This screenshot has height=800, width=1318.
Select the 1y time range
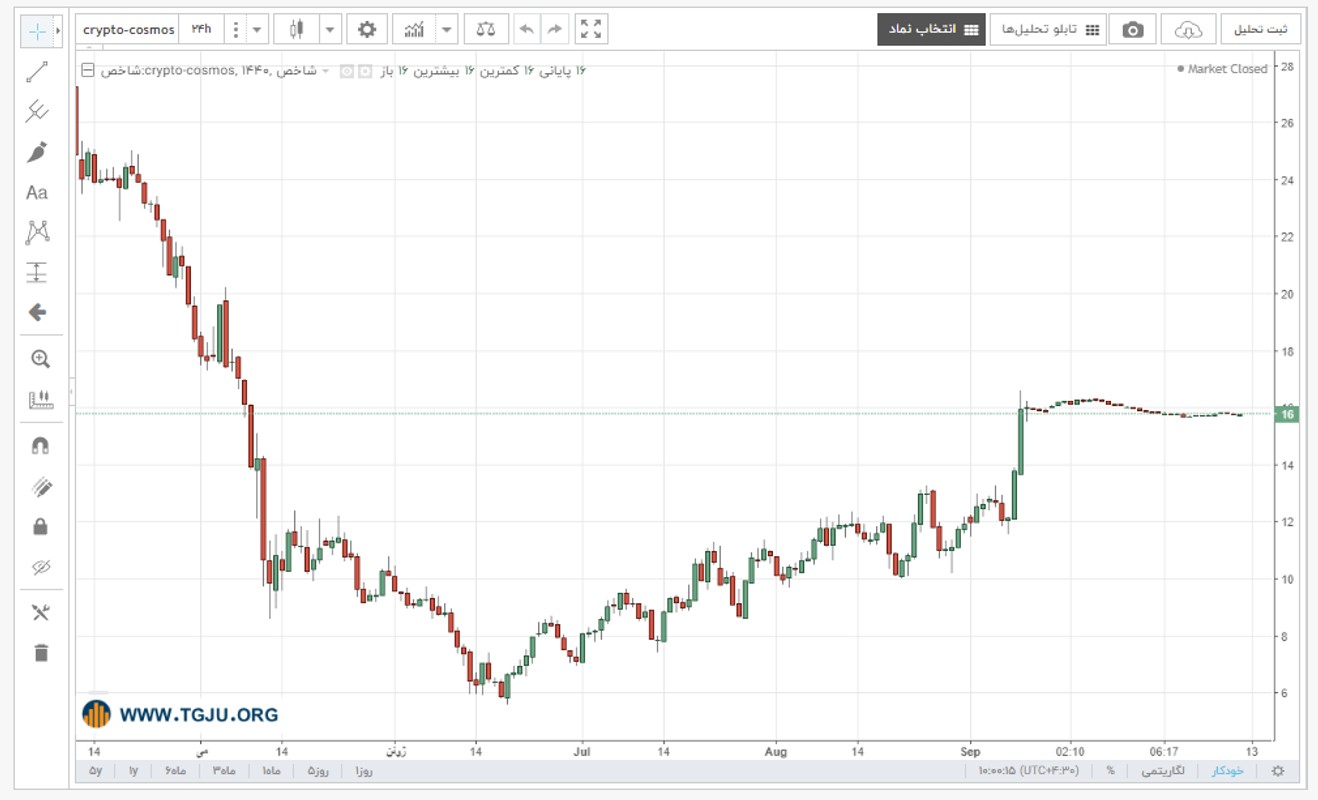coord(133,771)
